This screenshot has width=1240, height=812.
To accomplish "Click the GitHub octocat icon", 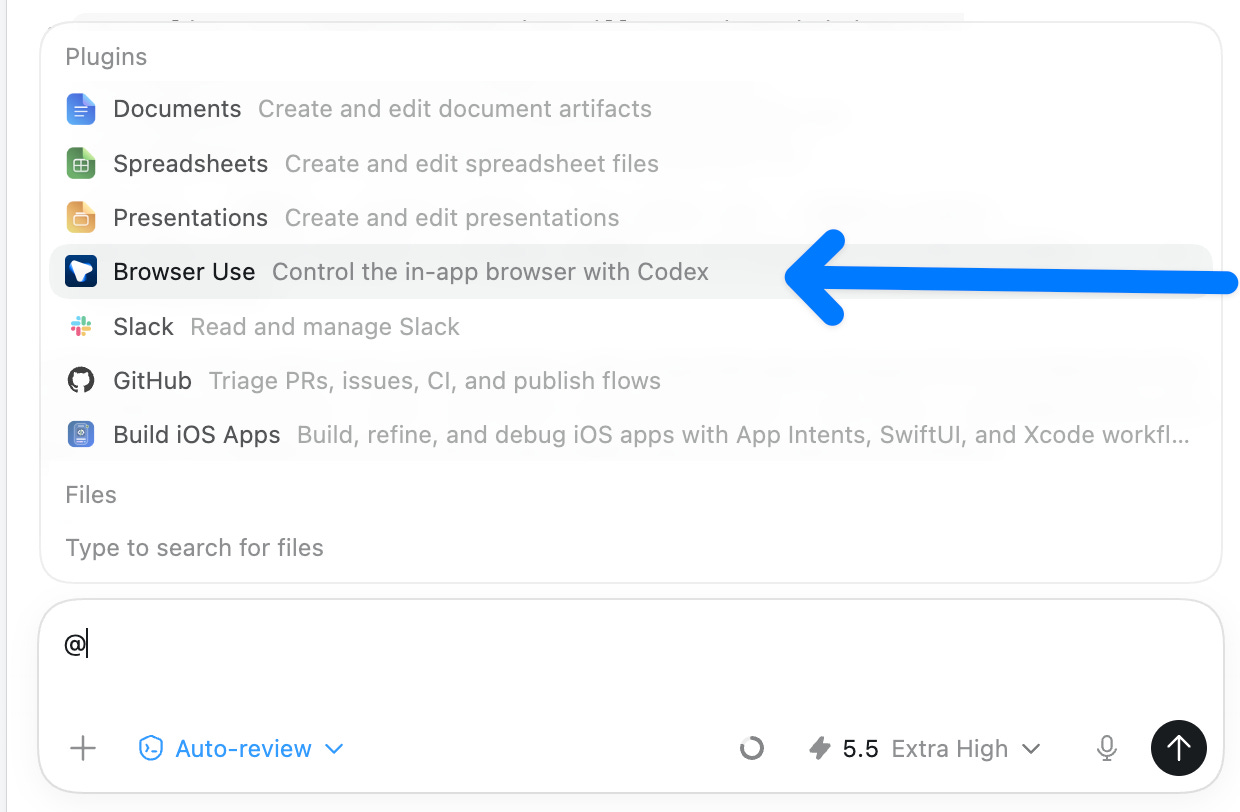I will point(81,380).
